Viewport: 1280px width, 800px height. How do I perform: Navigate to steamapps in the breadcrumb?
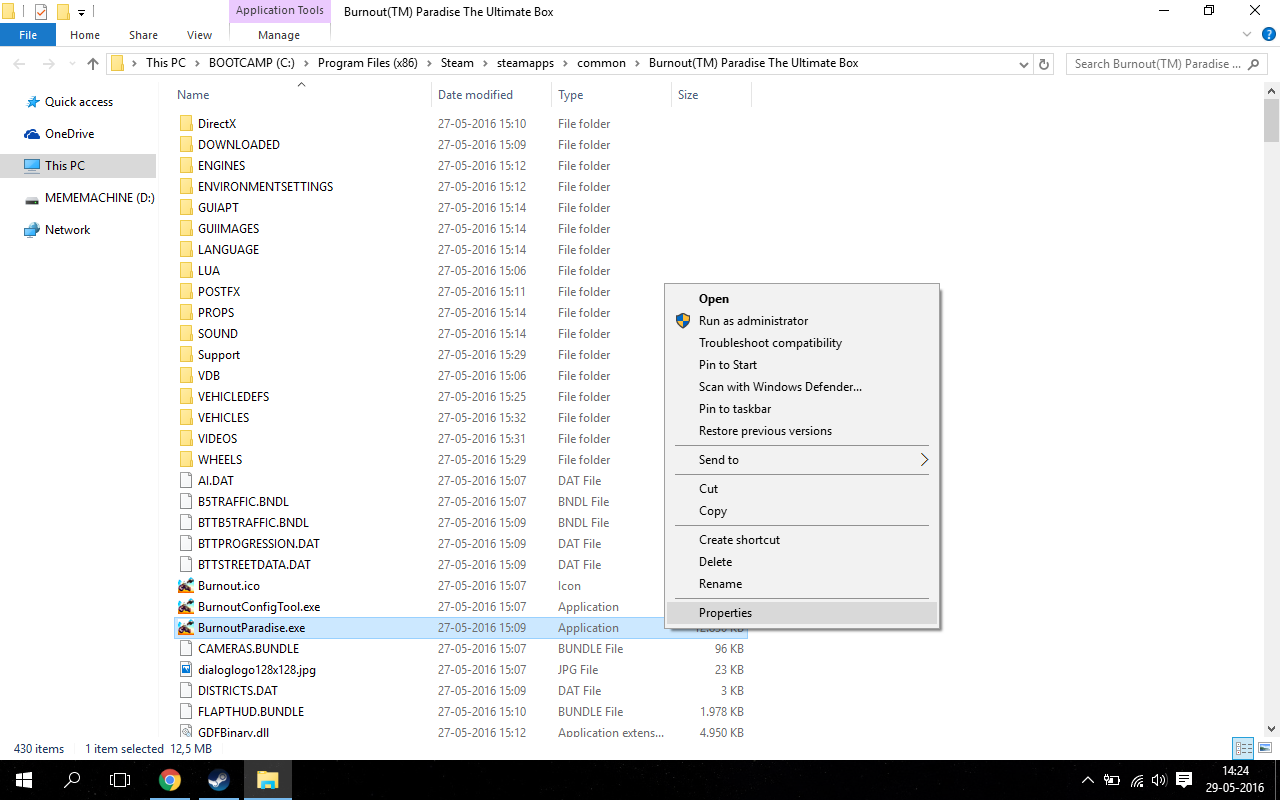pyautogui.click(x=527, y=63)
